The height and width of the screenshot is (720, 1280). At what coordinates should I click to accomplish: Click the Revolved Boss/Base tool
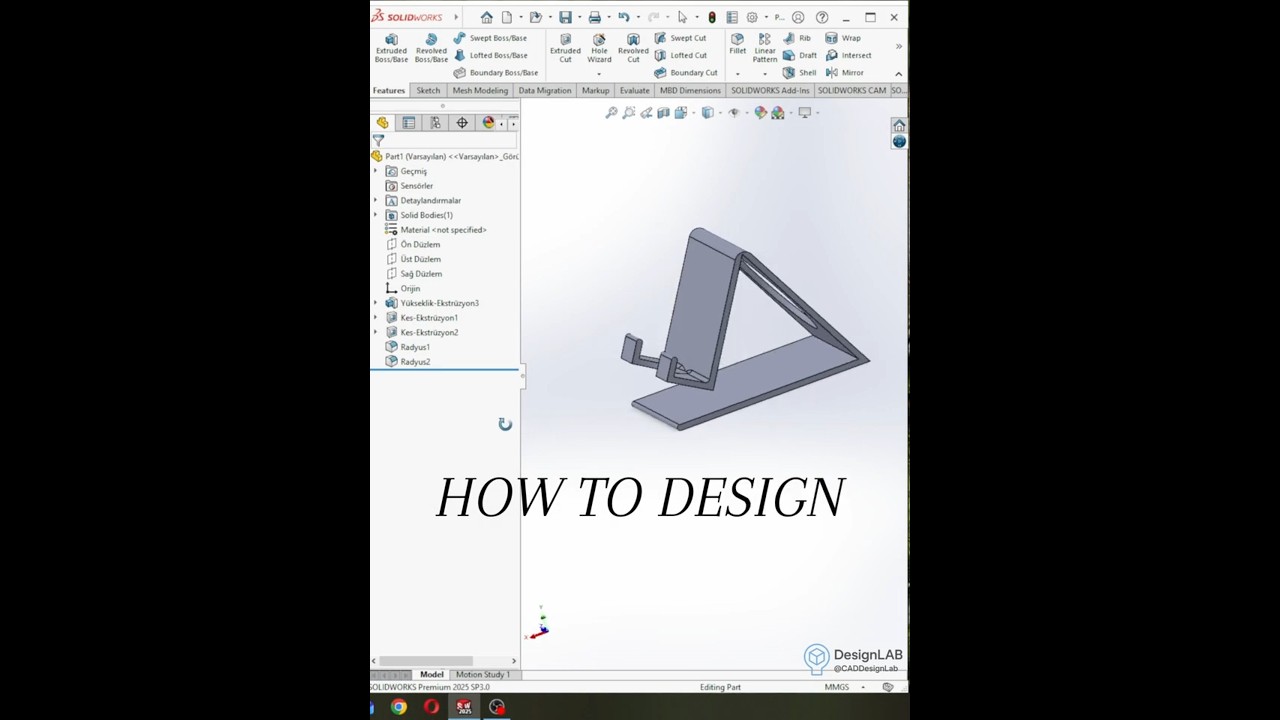point(431,48)
